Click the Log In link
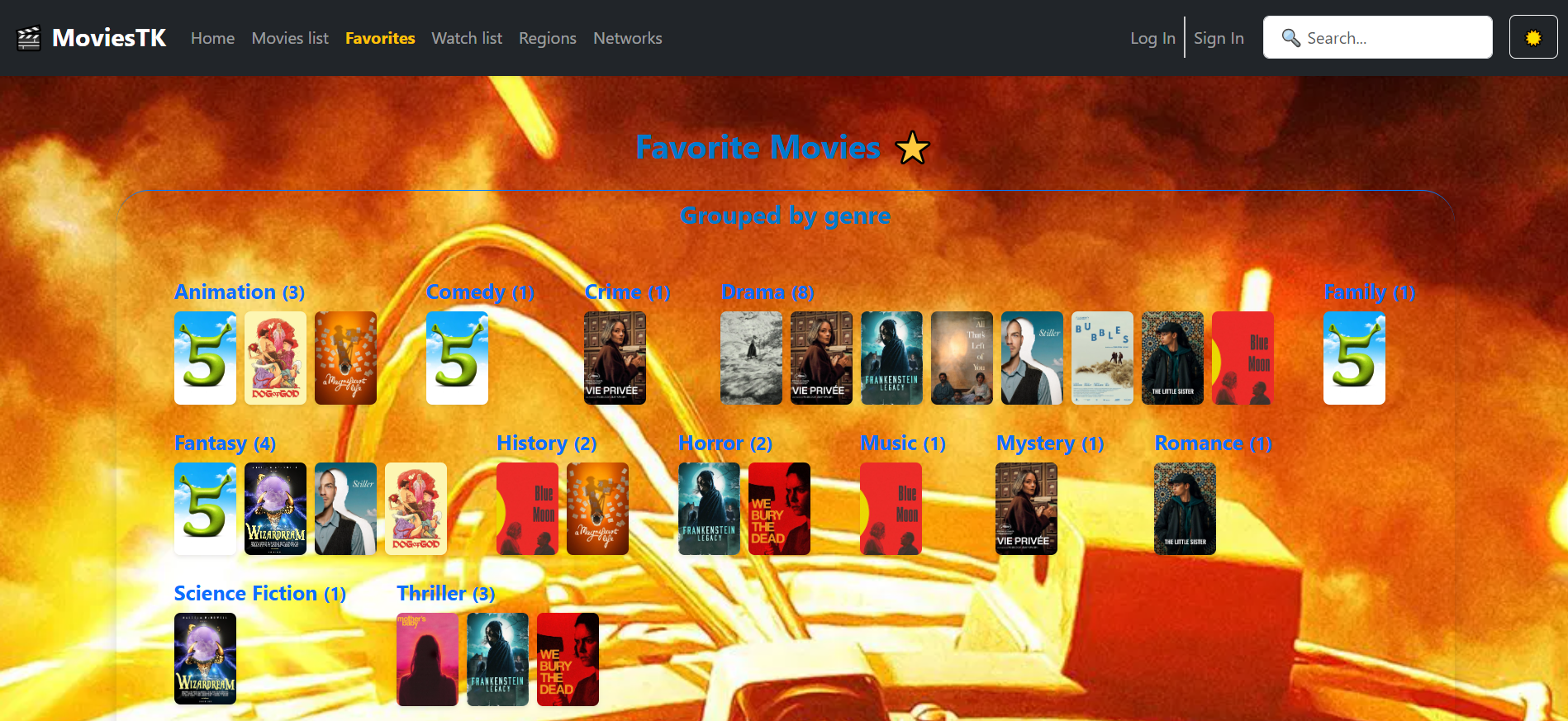Image resolution: width=1568 pixels, height=721 pixels. [x=1152, y=38]
